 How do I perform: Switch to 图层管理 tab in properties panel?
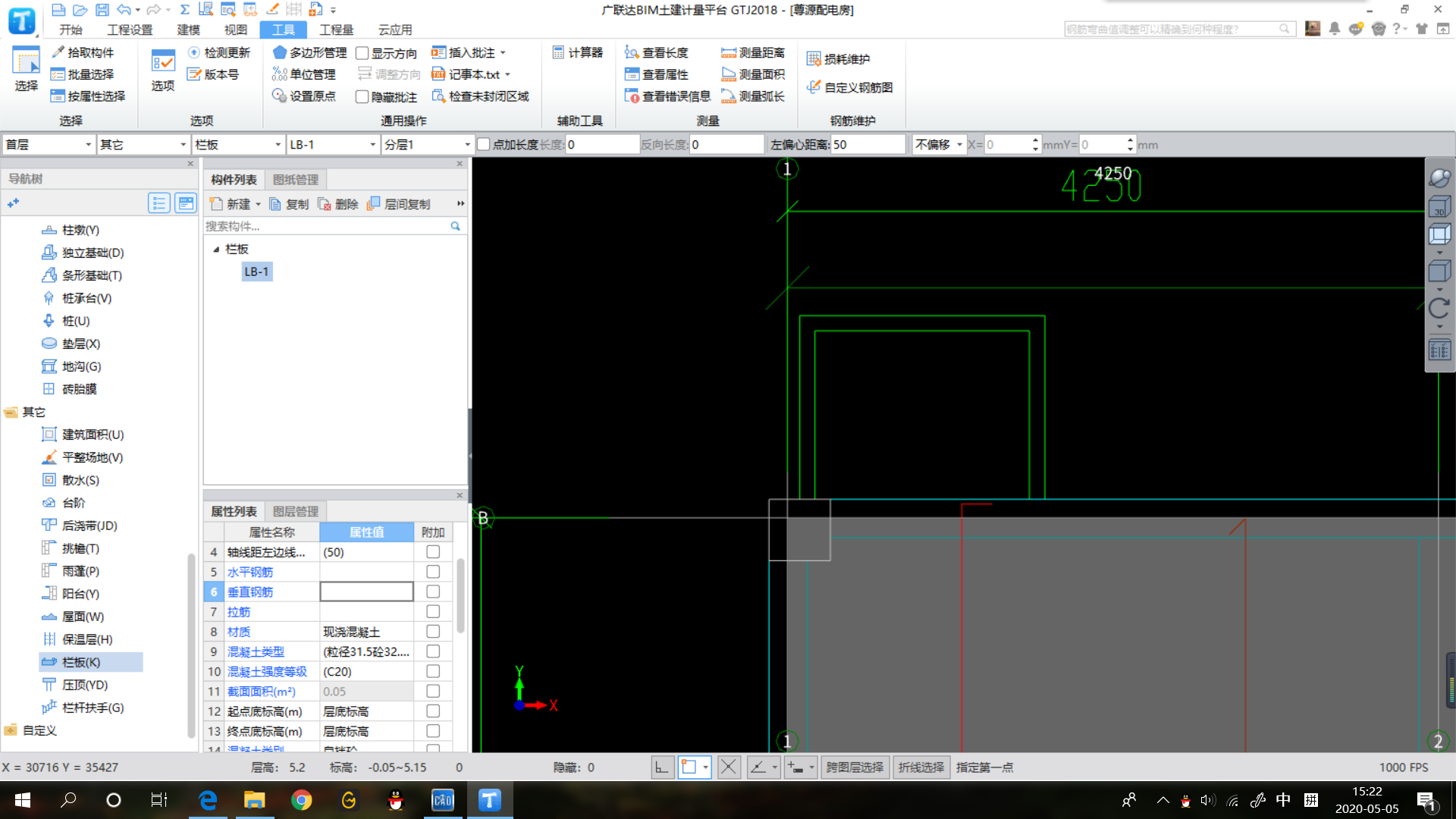coord(296,512)
